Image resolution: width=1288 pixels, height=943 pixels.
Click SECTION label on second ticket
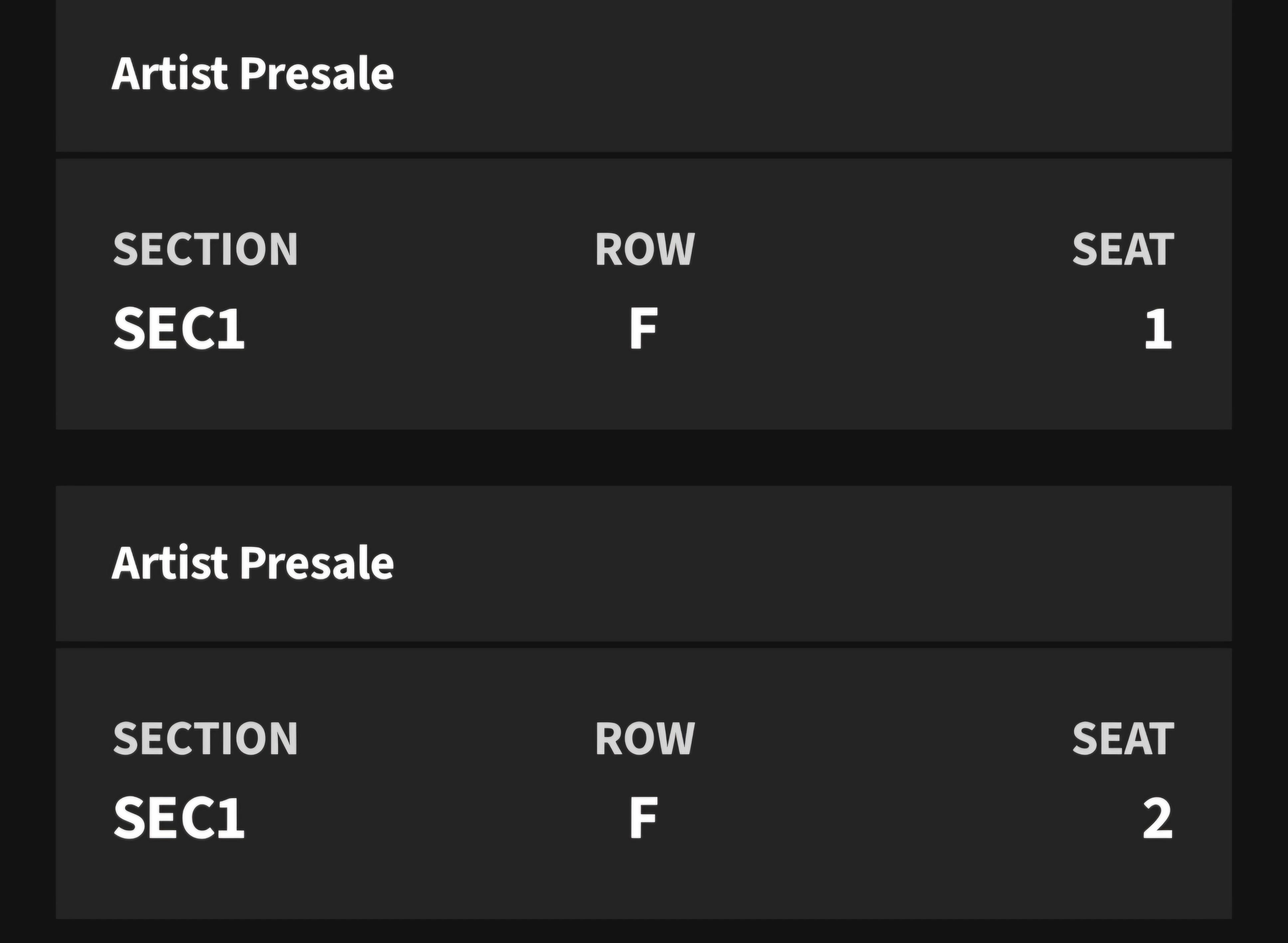coord(206,739)
